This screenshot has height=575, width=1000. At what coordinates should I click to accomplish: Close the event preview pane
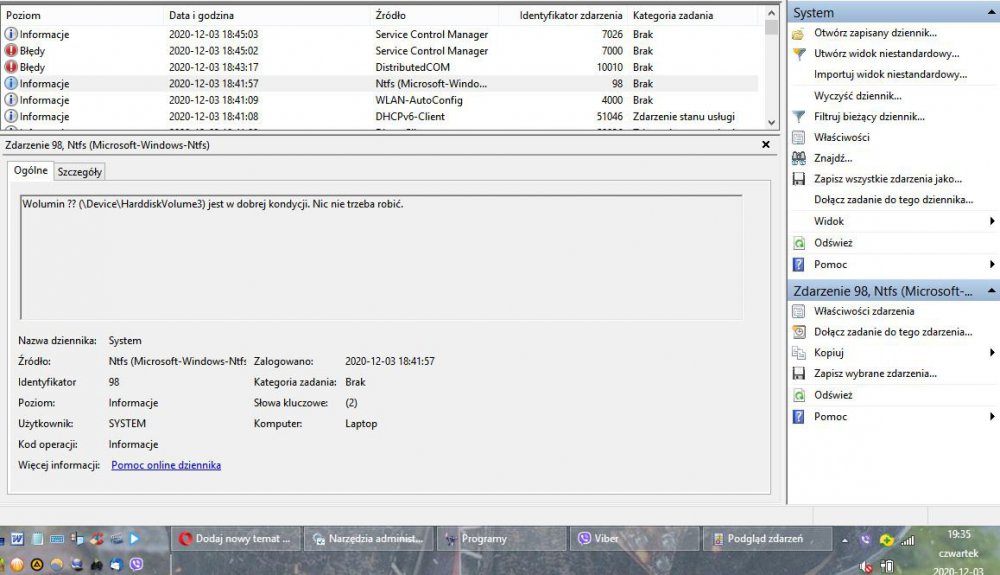coord(765,145)
